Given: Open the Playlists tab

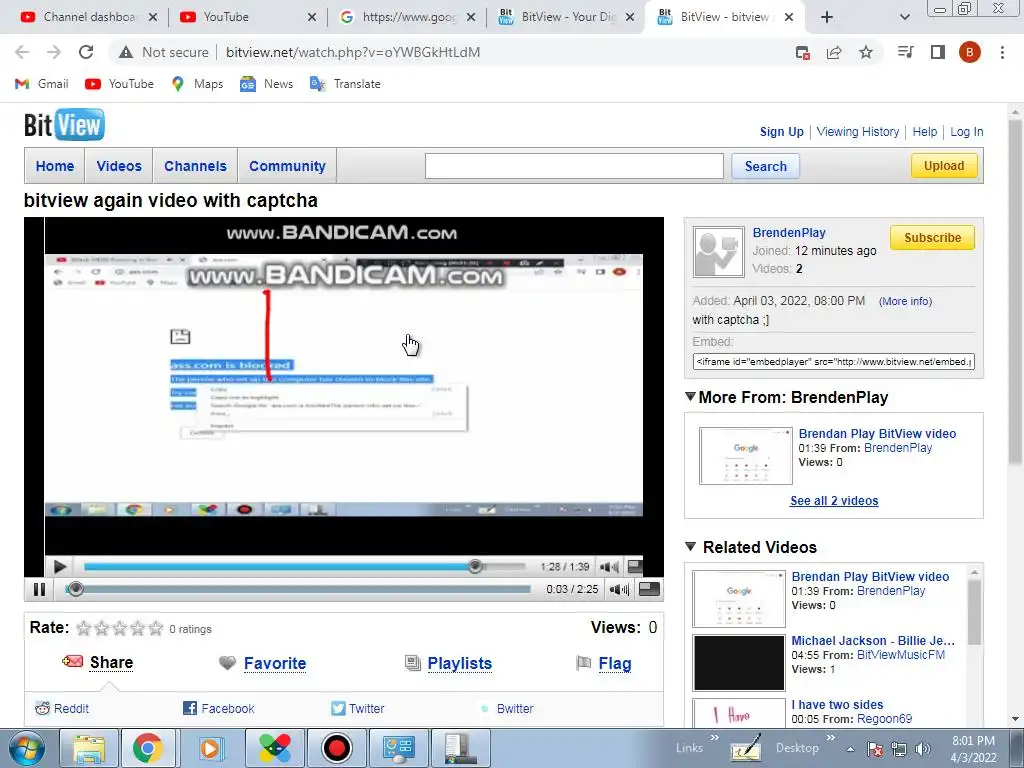Looking at the screenshot, I should 459,663.
